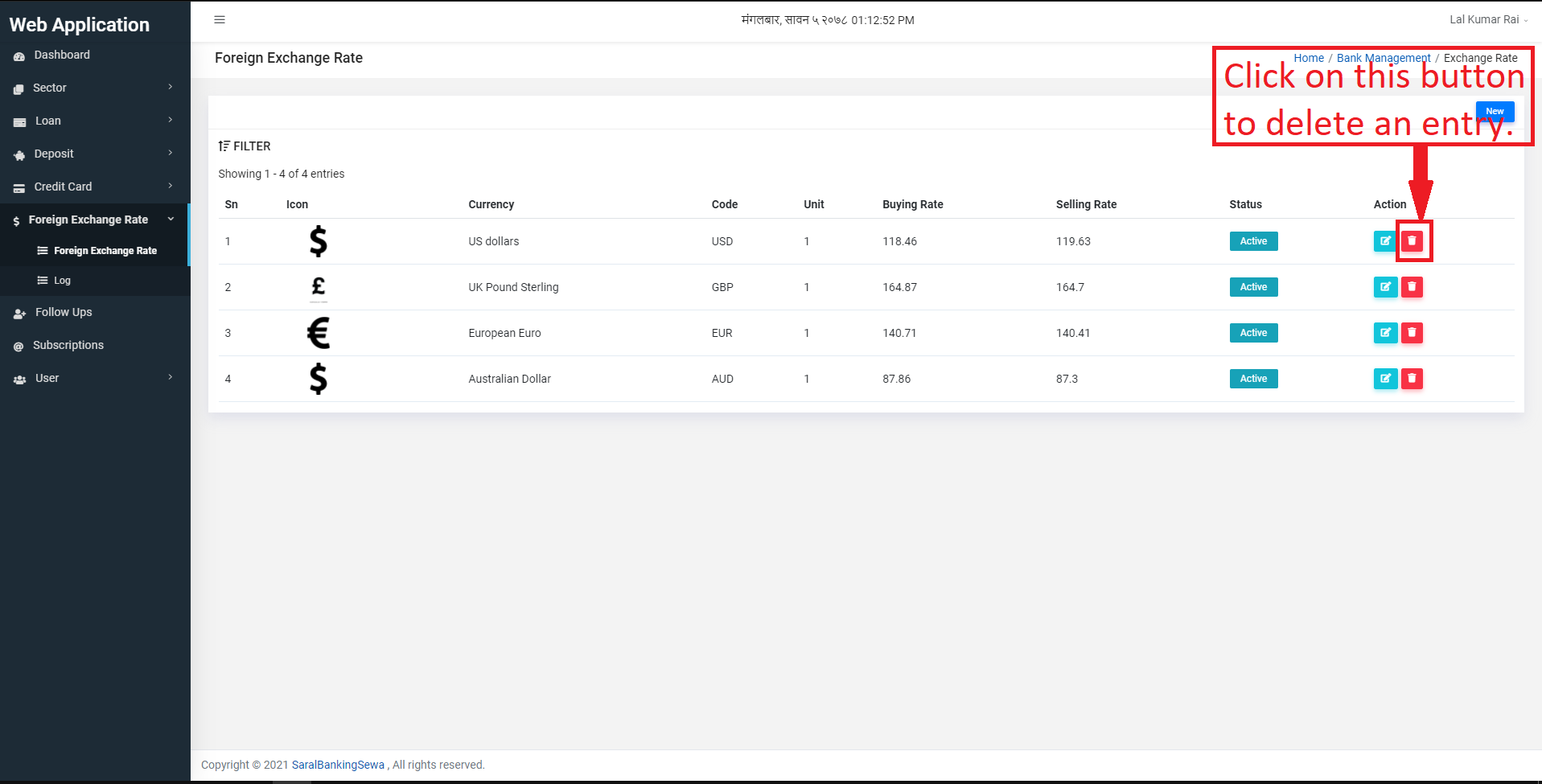The height and width of the screenshot is (784, 1542).
Task: Toggle Active status for Australian Dollar
Action: point(1253,379)
